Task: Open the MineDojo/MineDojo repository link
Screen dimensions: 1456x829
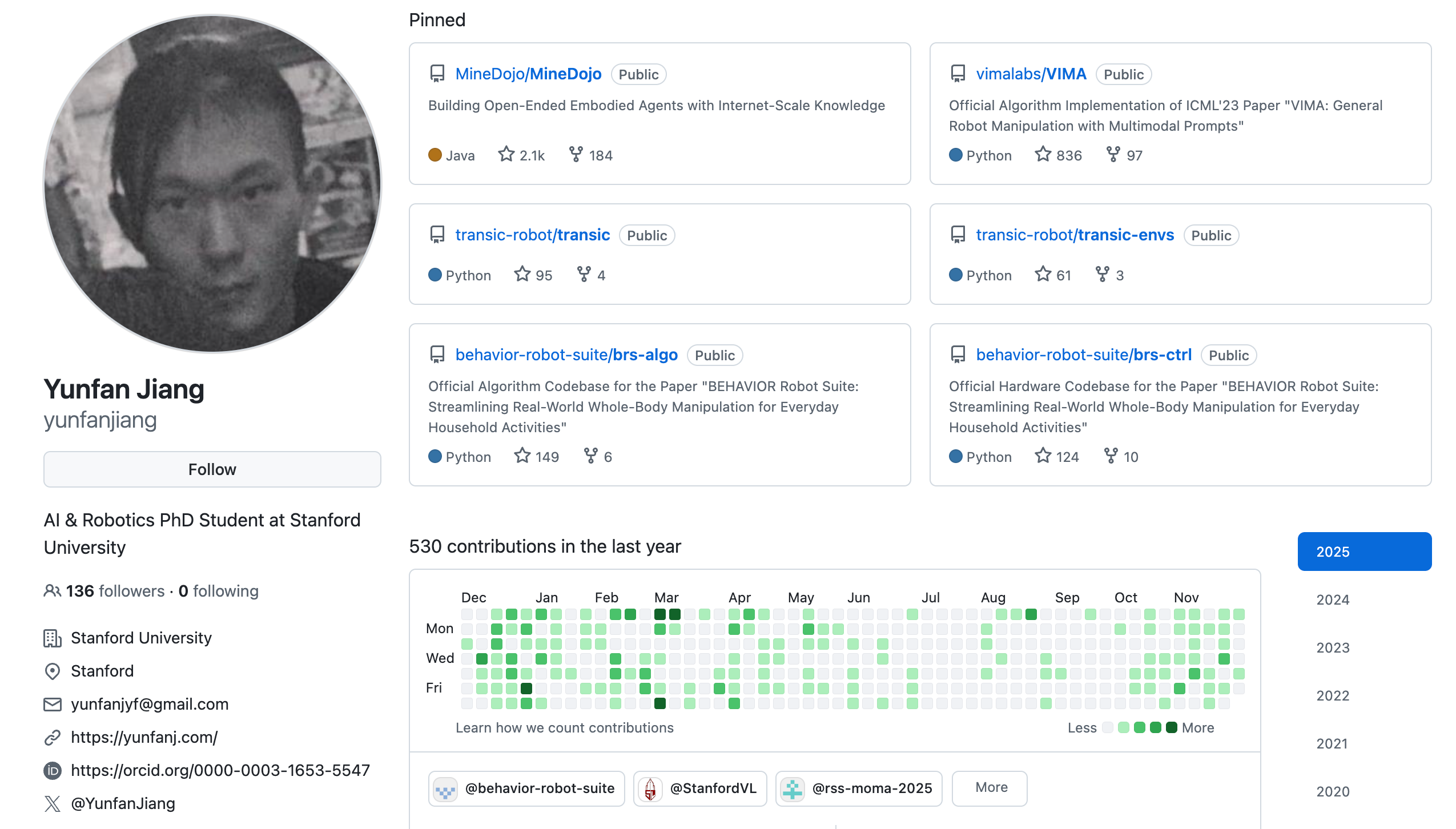Action: [528, 74]
